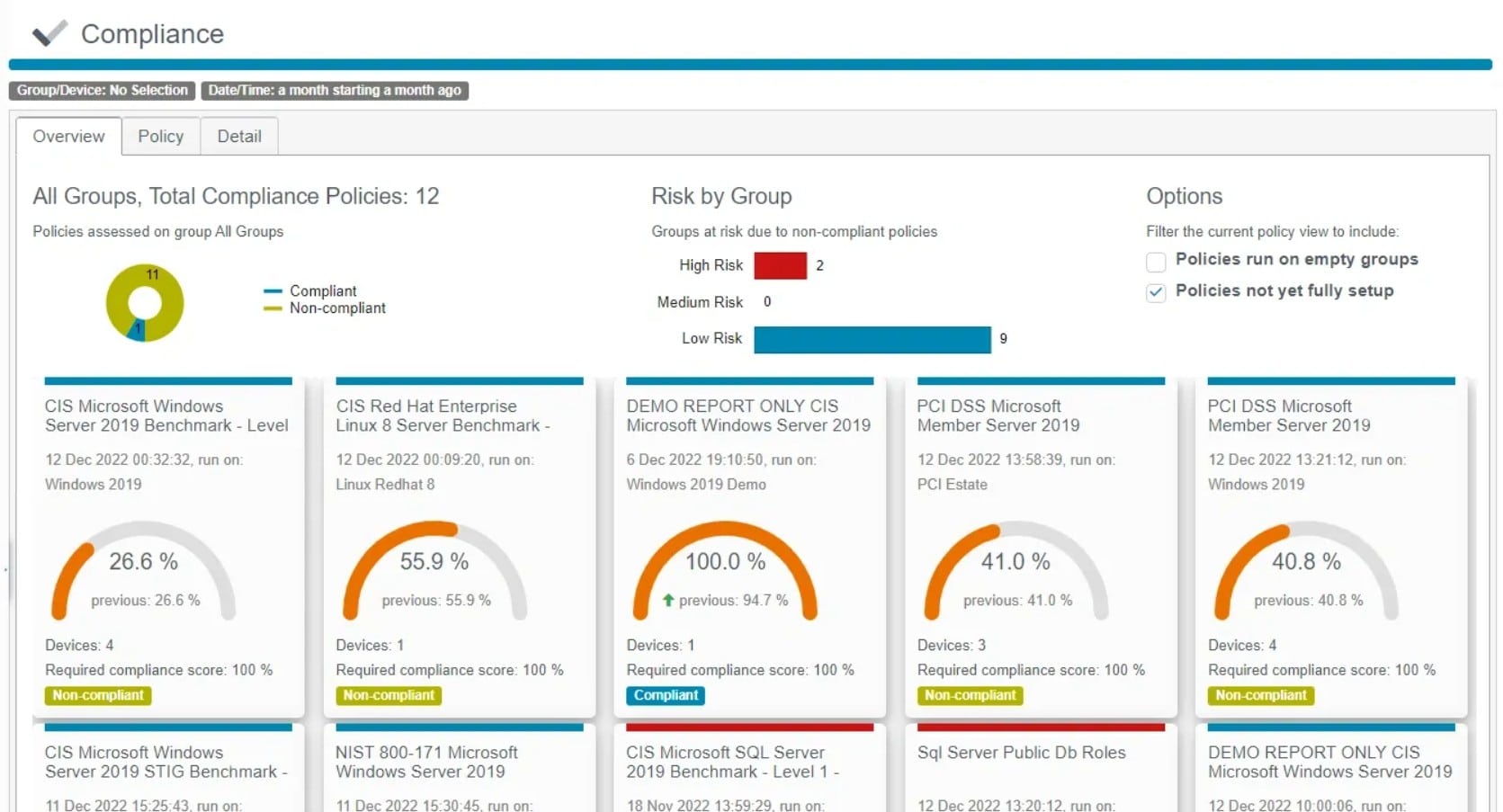This screenshot has width=1503, height=812.
Task: Click the Medium Risk count value
Action: pyautogui.click(x=766, y=301)
